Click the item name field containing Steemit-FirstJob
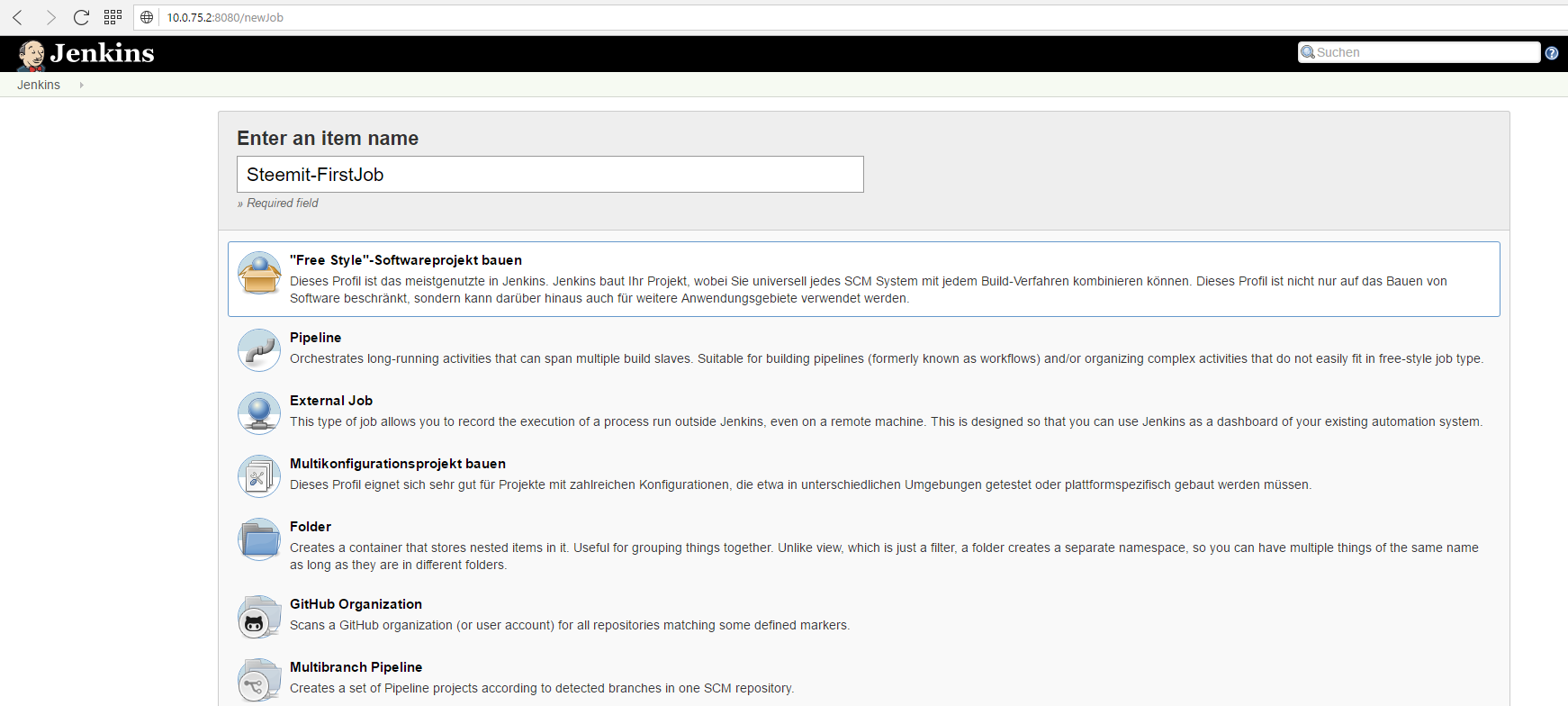This screenshot has width=1568, height=706. click(x=550, y=175)
